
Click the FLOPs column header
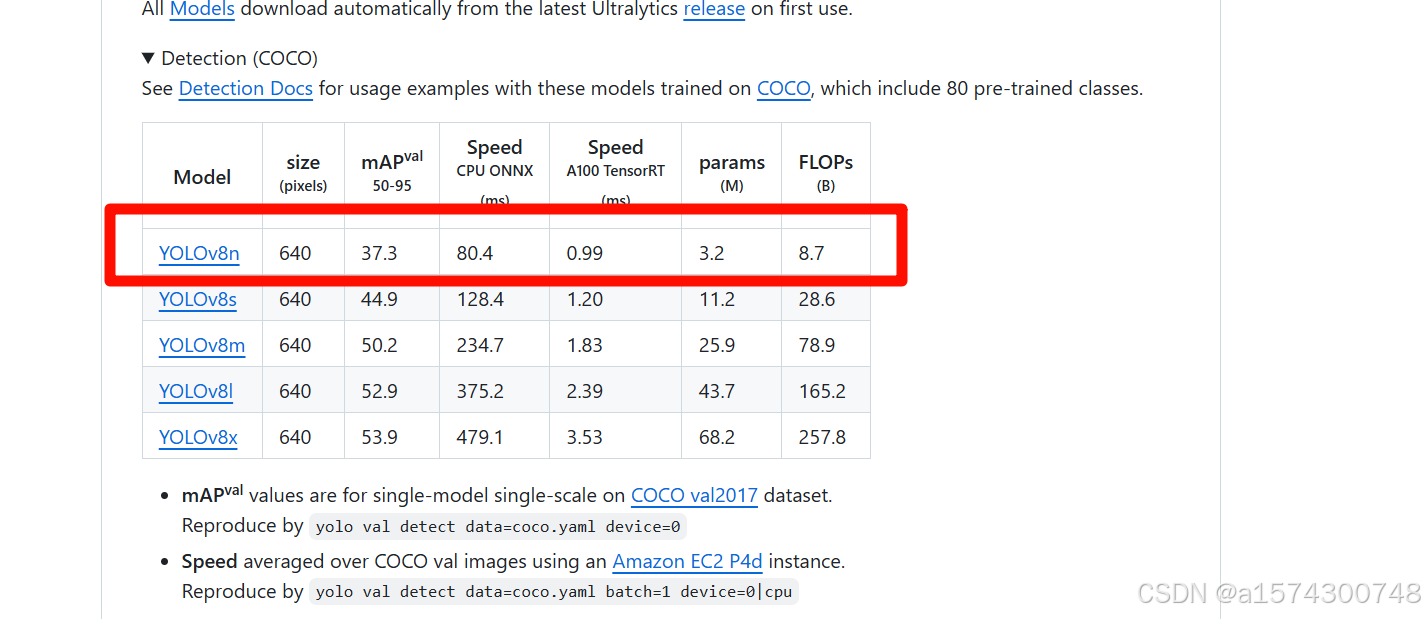pyautogui.click(x=825, y=163)
